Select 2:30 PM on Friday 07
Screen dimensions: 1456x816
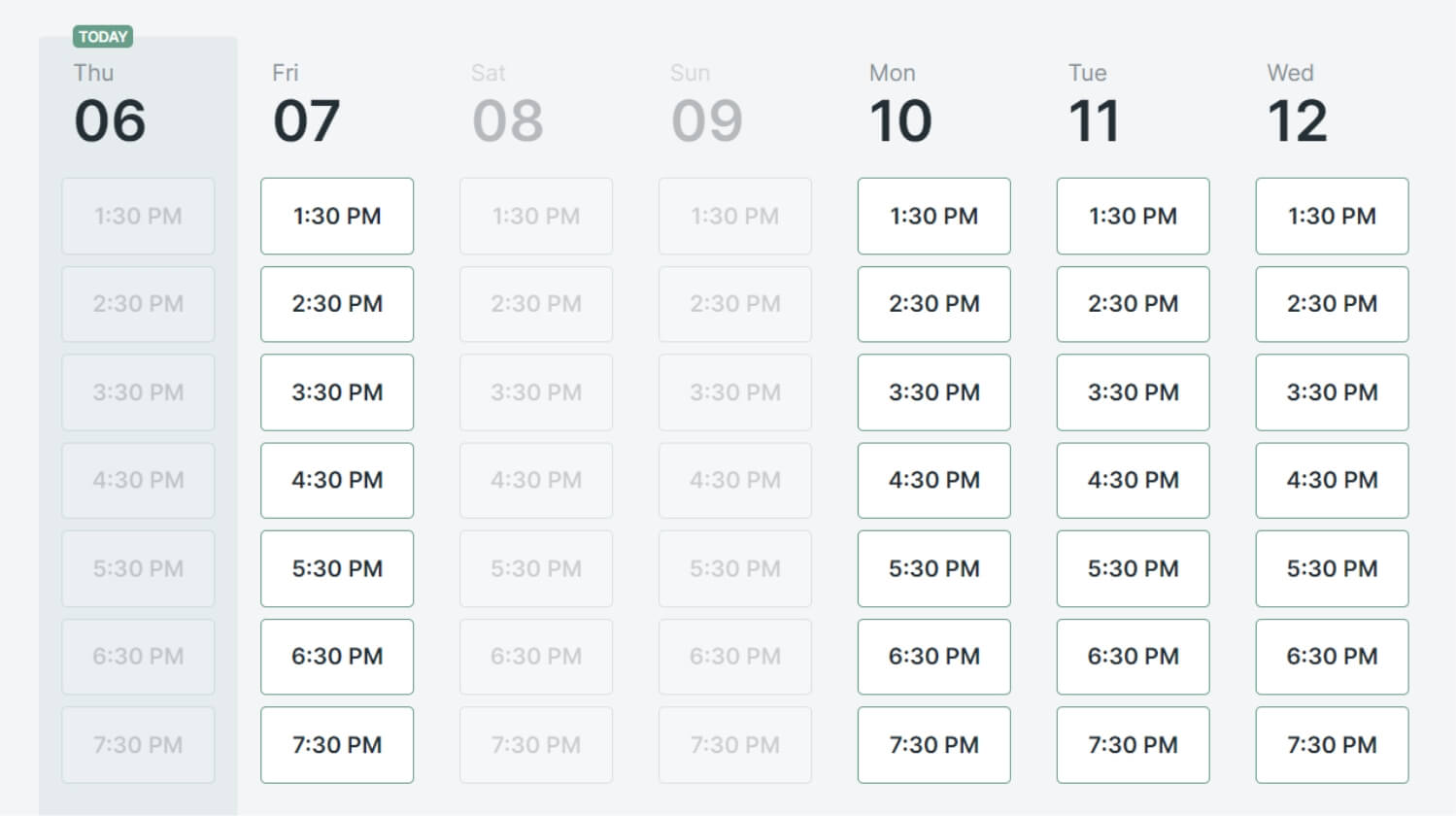337,304
